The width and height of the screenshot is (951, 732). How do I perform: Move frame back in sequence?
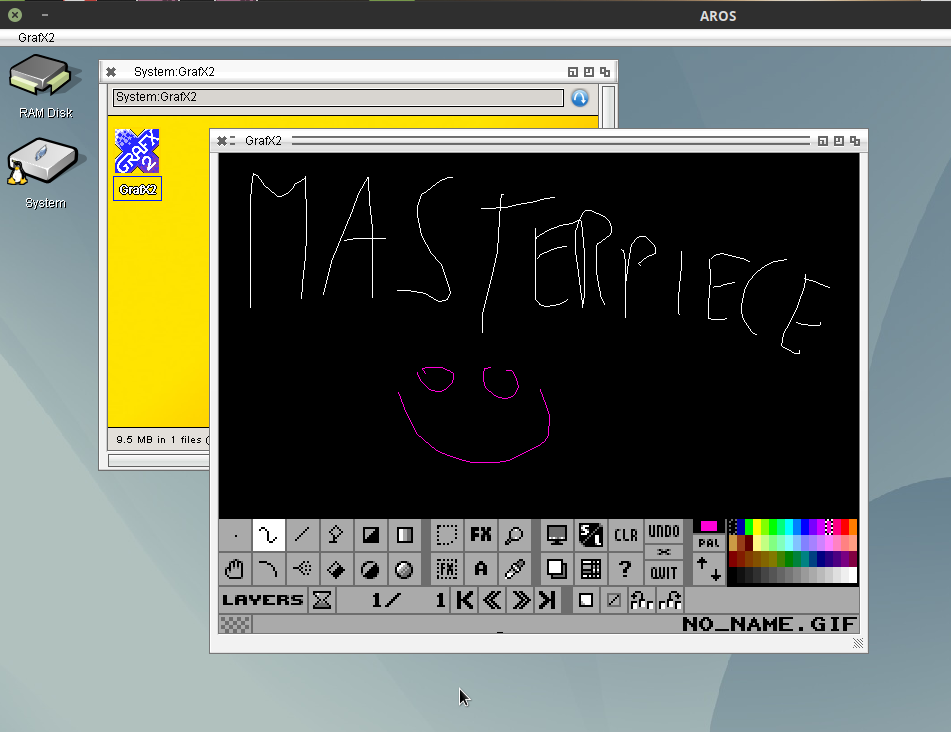tap(642, 600)
